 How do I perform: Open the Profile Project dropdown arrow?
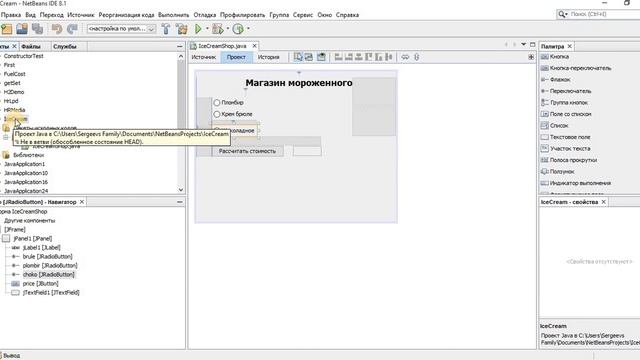[x=248, y=29]
